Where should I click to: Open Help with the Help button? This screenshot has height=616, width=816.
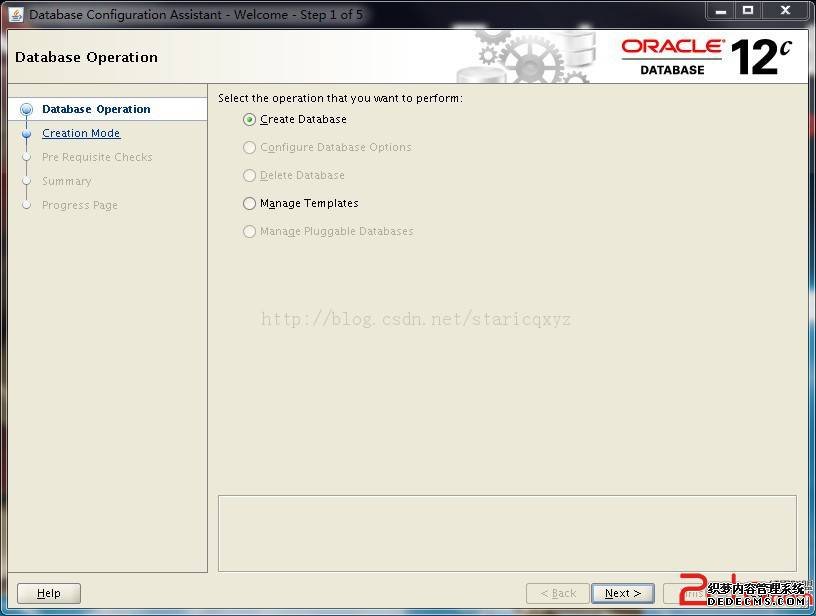[49, 593]
